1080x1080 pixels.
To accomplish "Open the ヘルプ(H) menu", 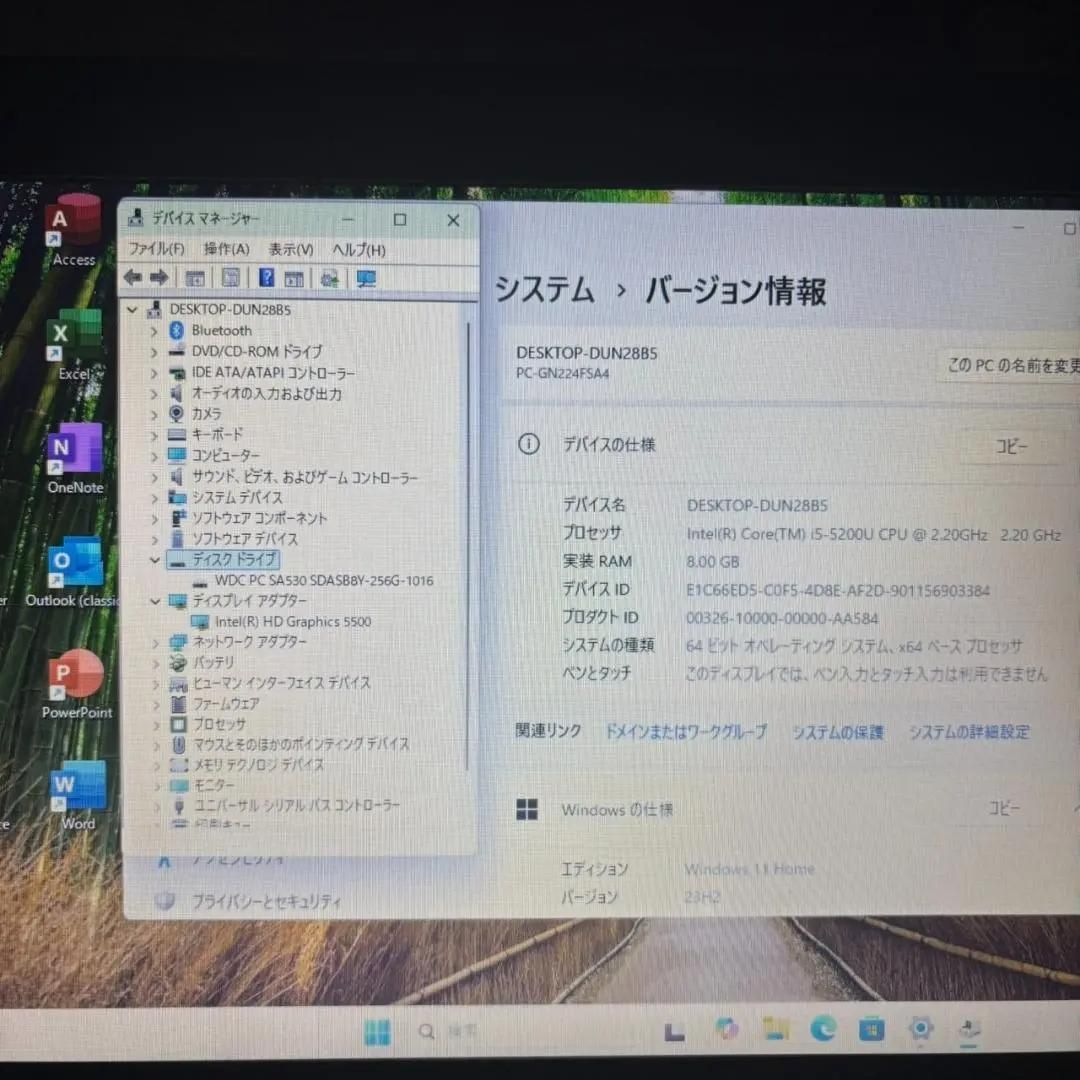I will 359,250.
